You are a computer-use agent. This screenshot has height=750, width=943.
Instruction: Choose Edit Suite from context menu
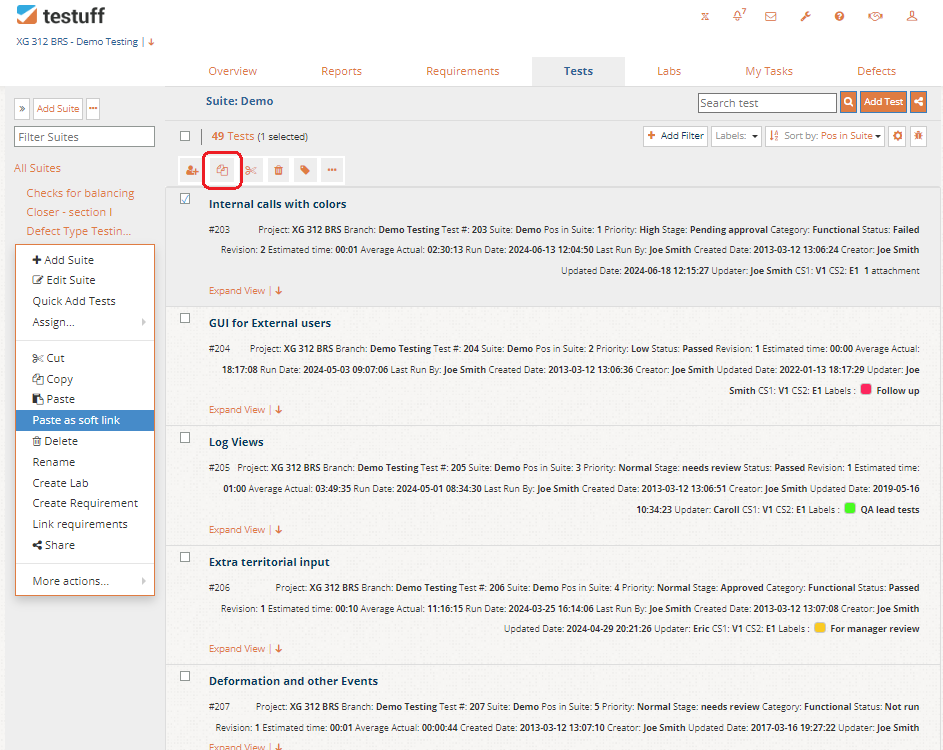(x=85, y=280)
